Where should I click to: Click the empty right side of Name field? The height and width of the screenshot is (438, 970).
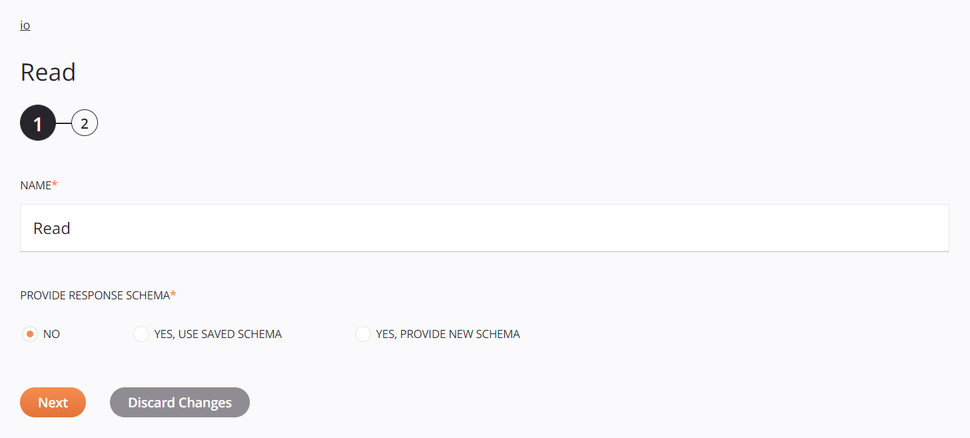coord(800,228)
